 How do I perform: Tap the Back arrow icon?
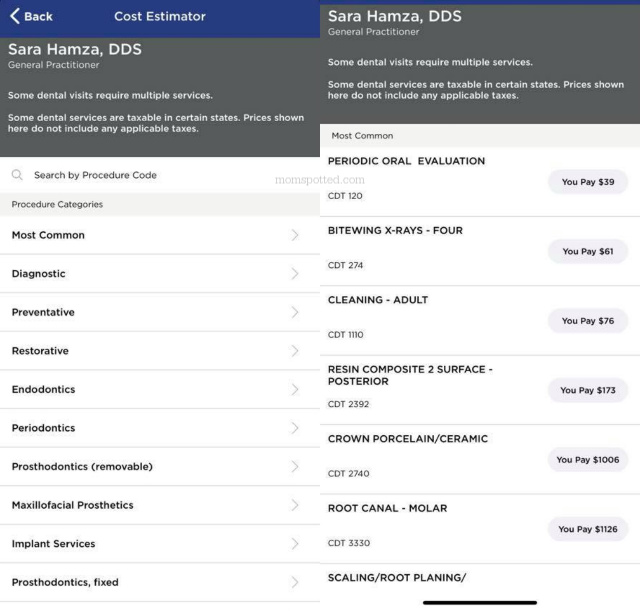coord(15,16)
